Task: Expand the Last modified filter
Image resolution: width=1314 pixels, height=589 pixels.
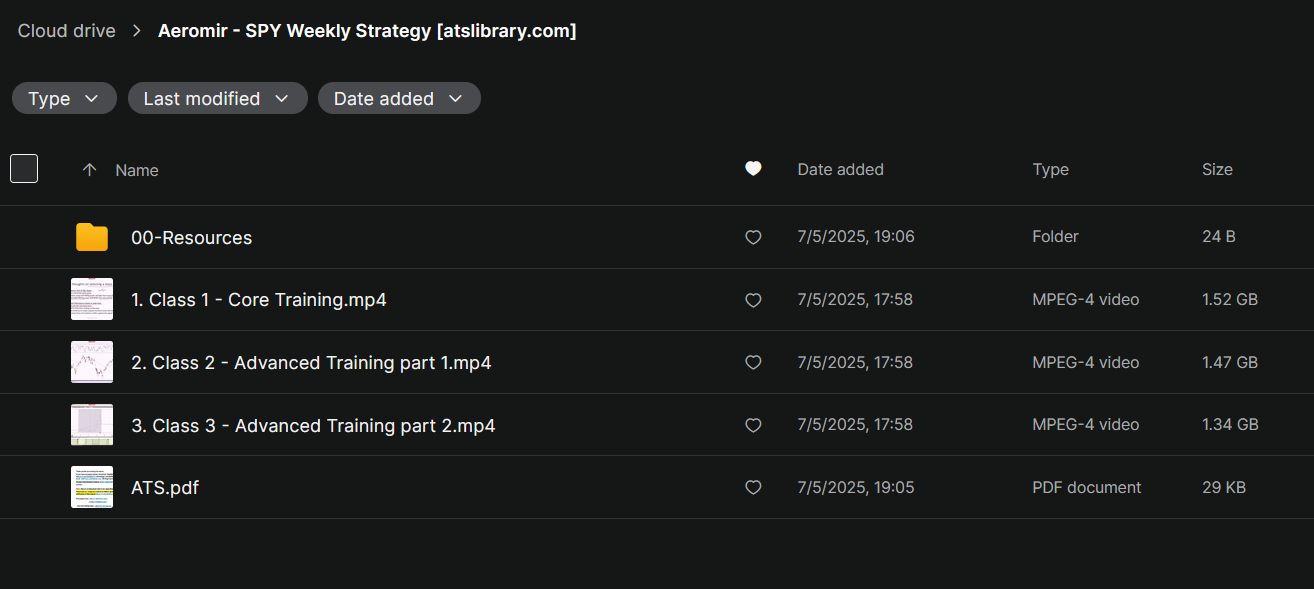Action: [217, 98]
